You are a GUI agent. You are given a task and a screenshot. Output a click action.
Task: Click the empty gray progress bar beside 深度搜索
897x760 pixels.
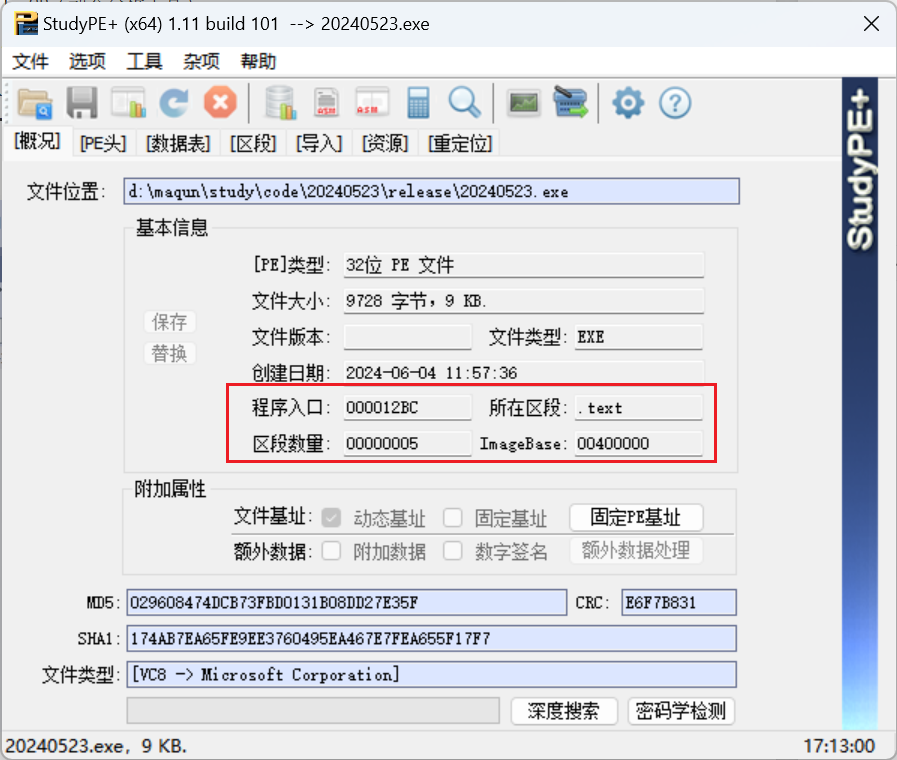point(313,711)
